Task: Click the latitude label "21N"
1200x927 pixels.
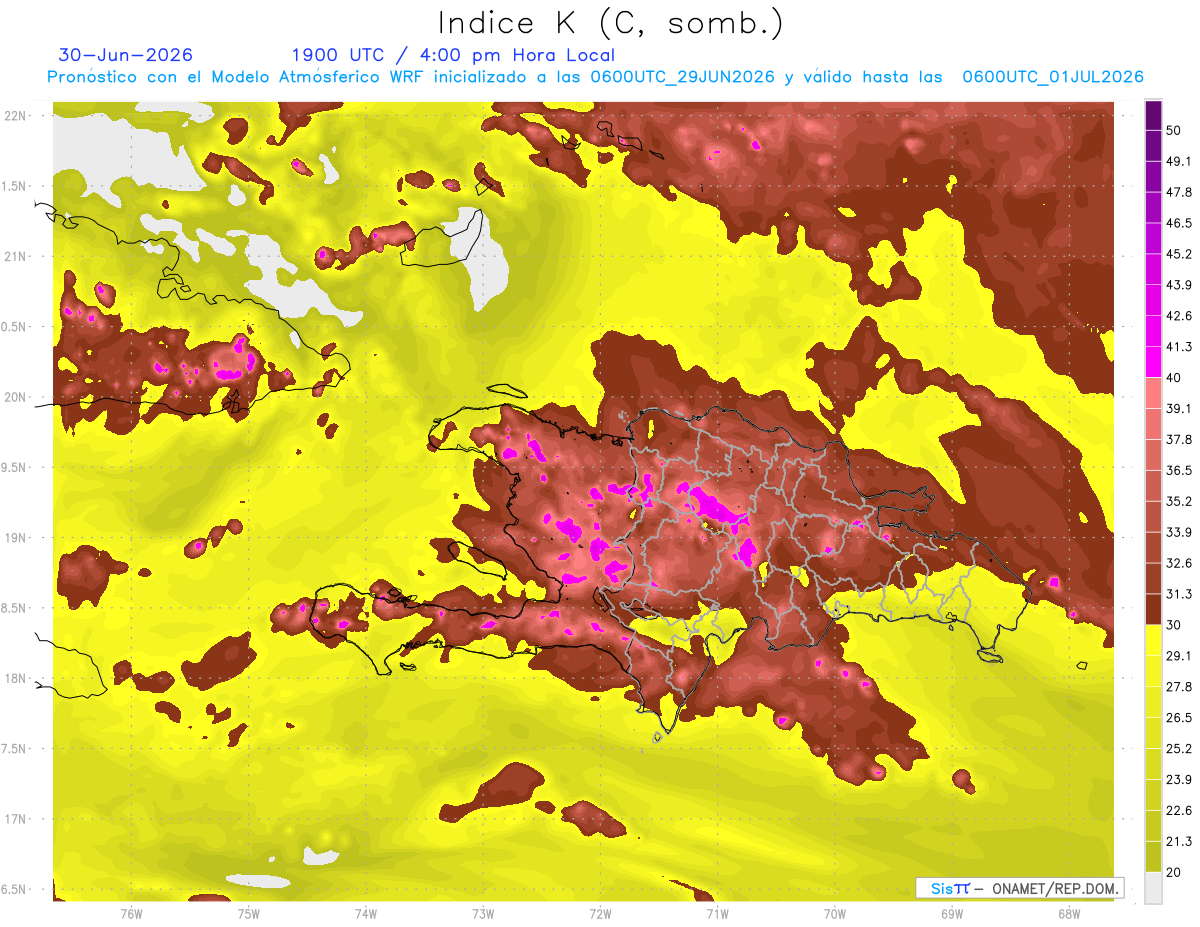Action: (x=14, y=256)
